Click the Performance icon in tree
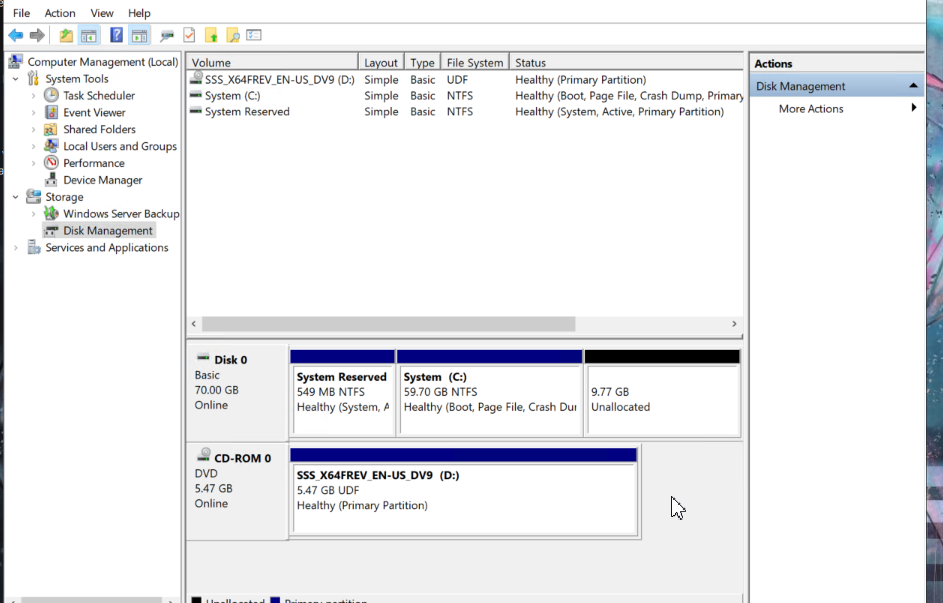 click(x=52, y=162)
